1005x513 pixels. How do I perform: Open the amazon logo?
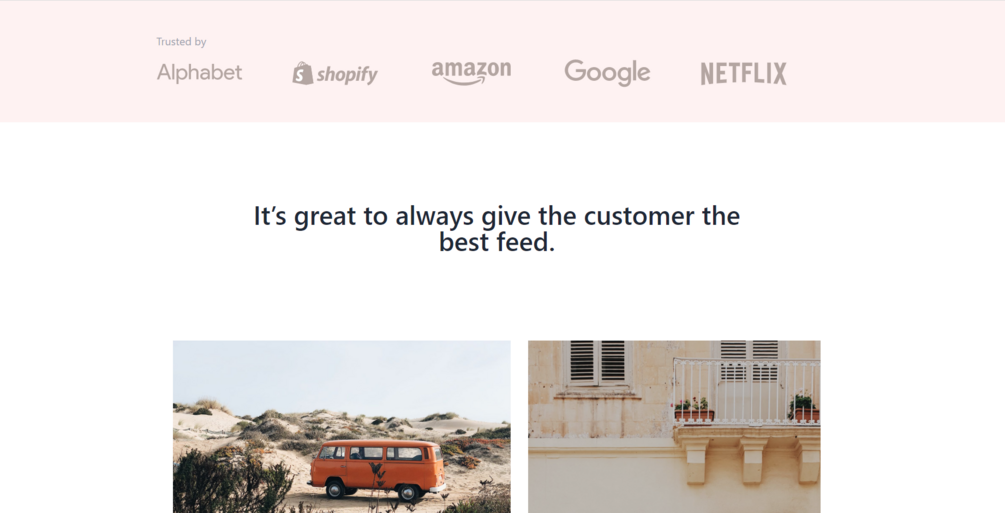471,73
